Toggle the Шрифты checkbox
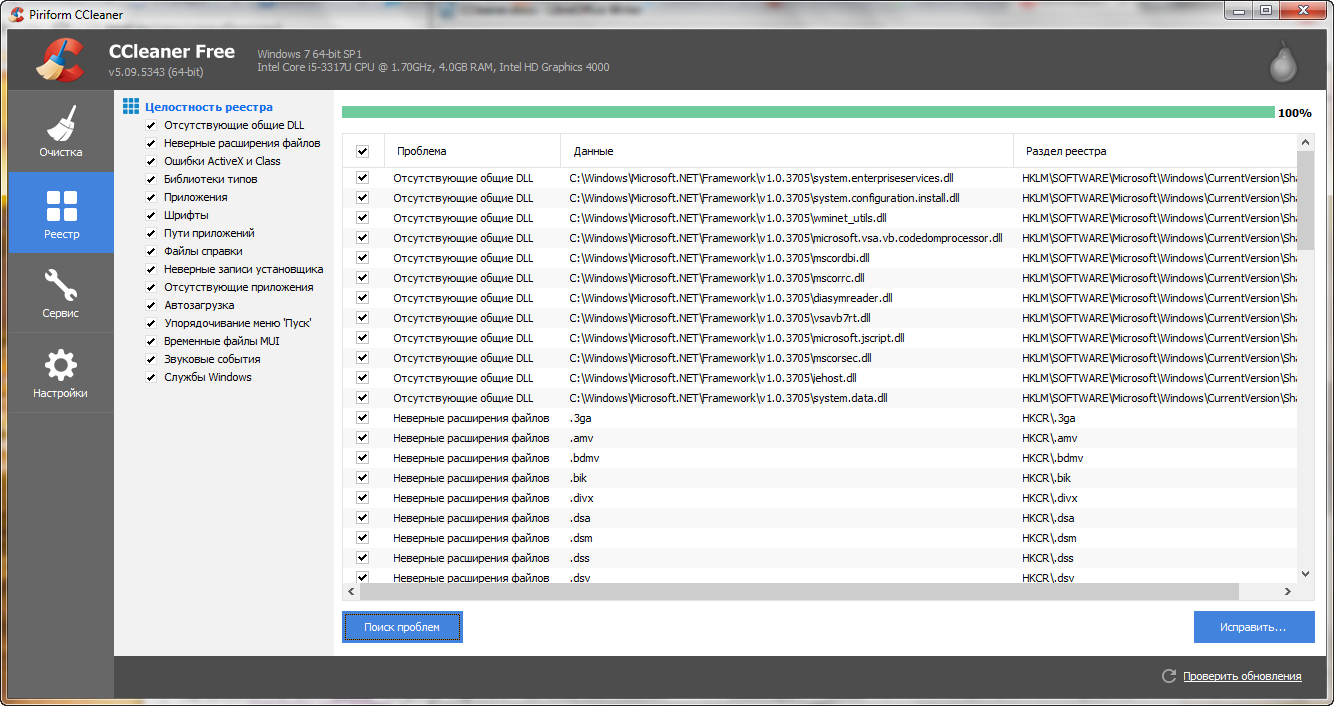1334x706 pixels. click(x=151, y=215)
